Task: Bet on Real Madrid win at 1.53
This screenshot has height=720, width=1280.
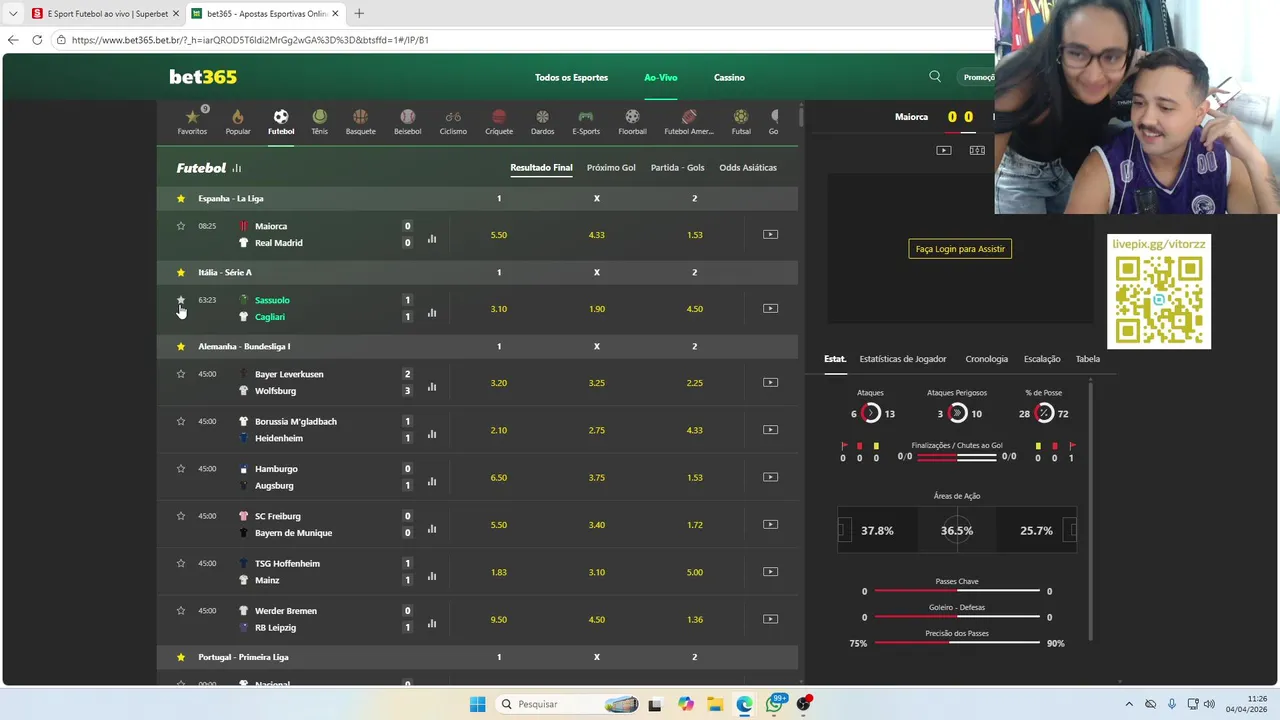Action: click(x=695, y=235)
